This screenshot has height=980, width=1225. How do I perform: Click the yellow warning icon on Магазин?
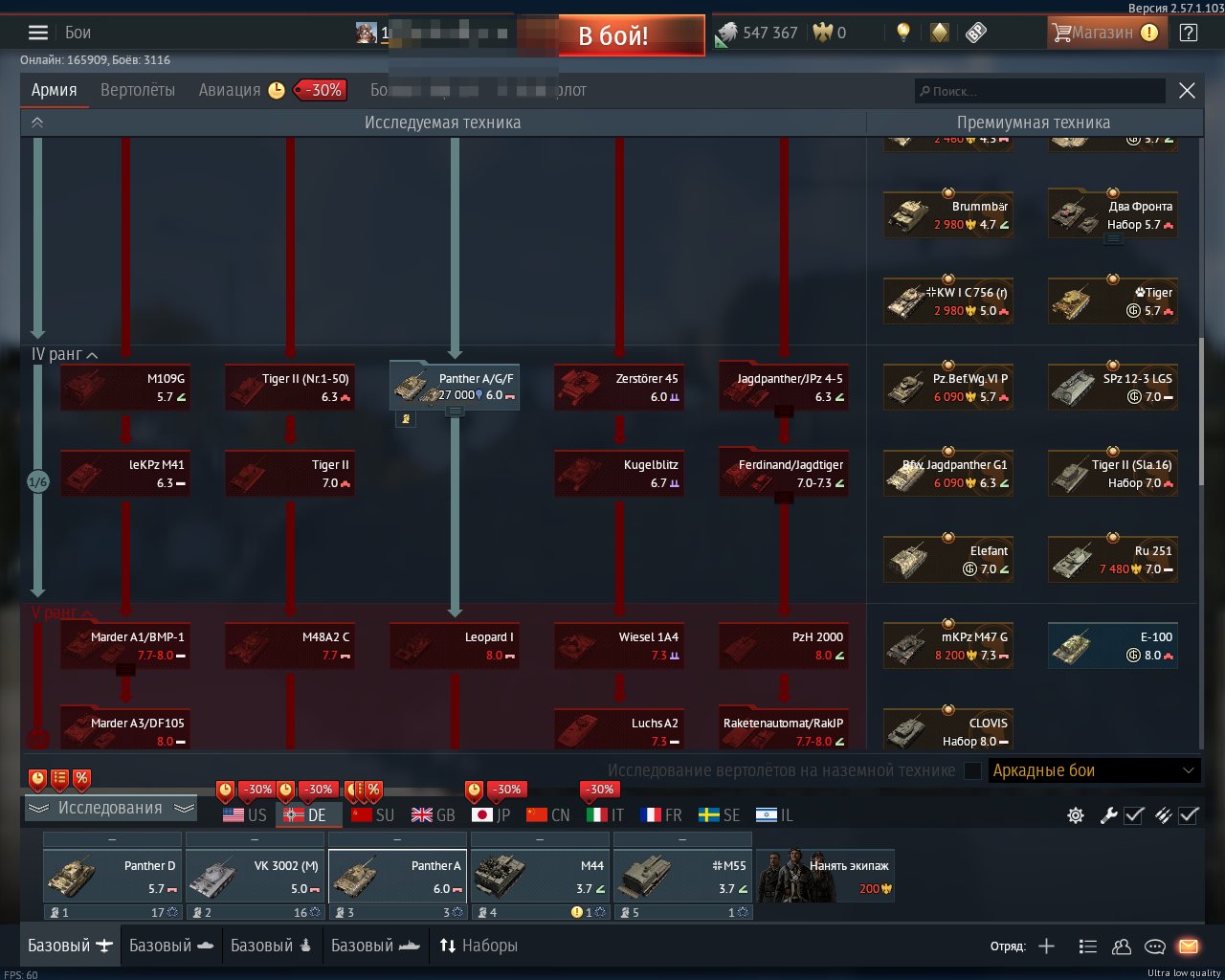[1149, 33]
